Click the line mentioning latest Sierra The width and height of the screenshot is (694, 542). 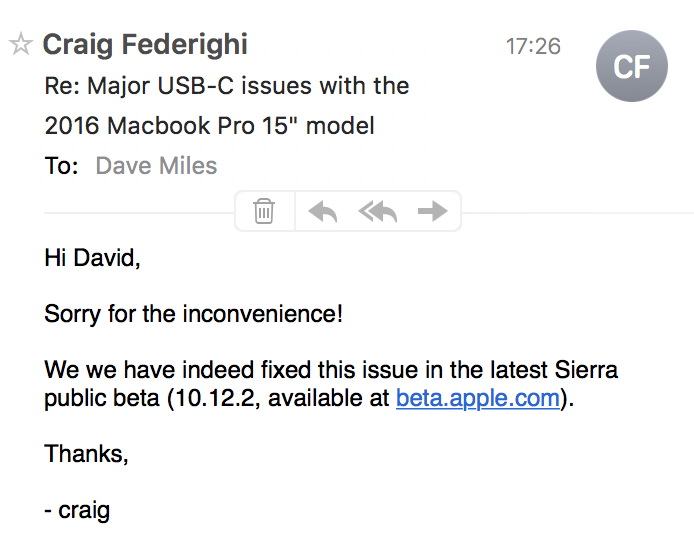(331, 369)
